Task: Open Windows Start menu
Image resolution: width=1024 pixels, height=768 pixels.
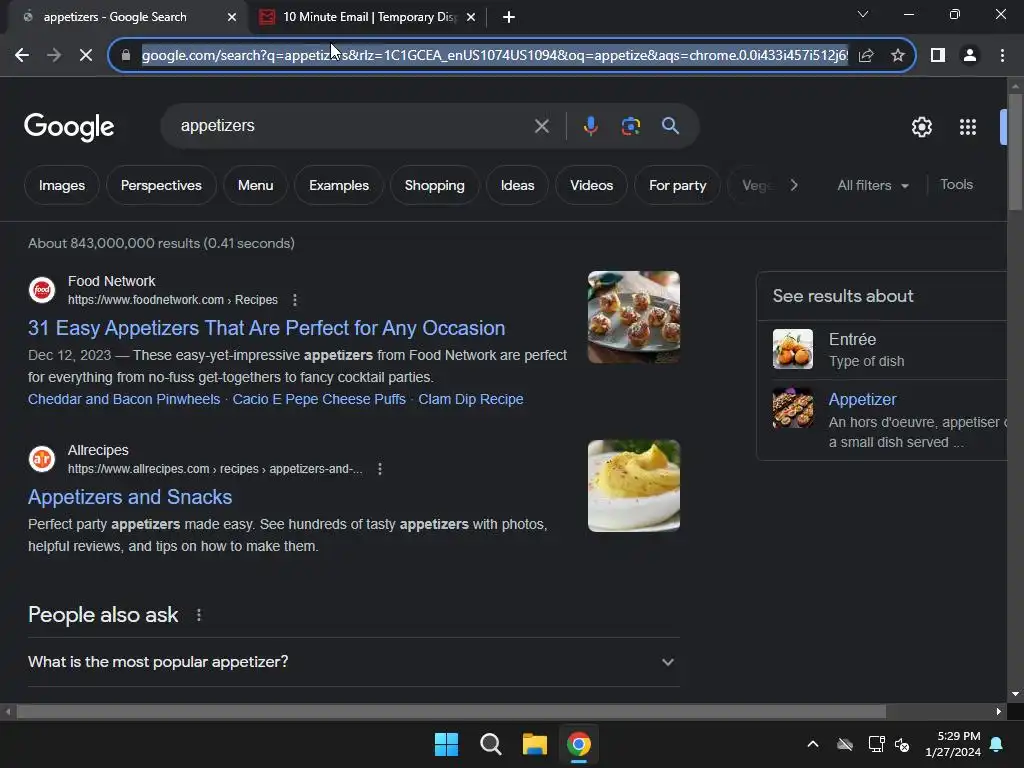Action: pyautogui.click(x=447, y=744)
